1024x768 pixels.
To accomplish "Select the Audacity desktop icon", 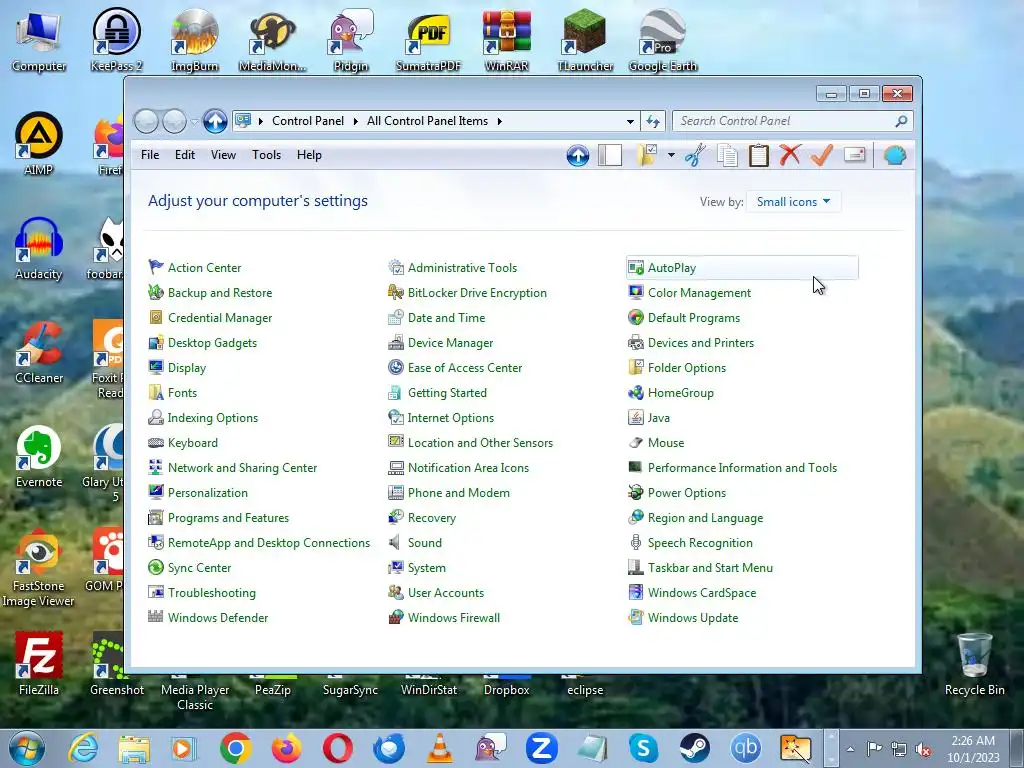I will click(39, 249).
